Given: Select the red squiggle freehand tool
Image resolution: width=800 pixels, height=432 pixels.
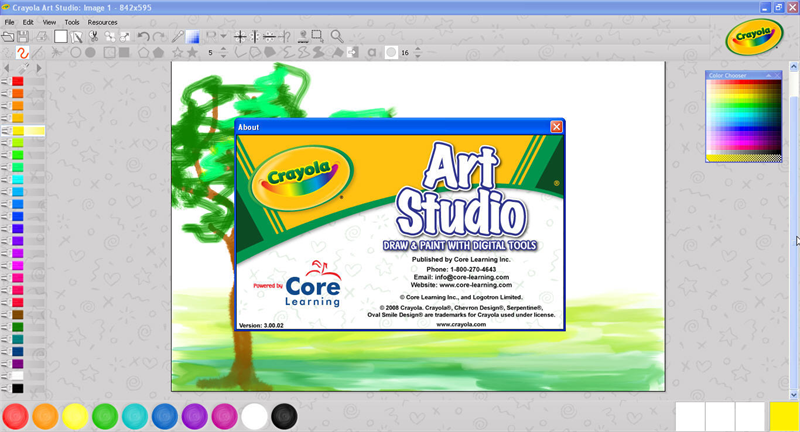Looking at the screenshot, I should pyautogui.click(x=22, y=52).
